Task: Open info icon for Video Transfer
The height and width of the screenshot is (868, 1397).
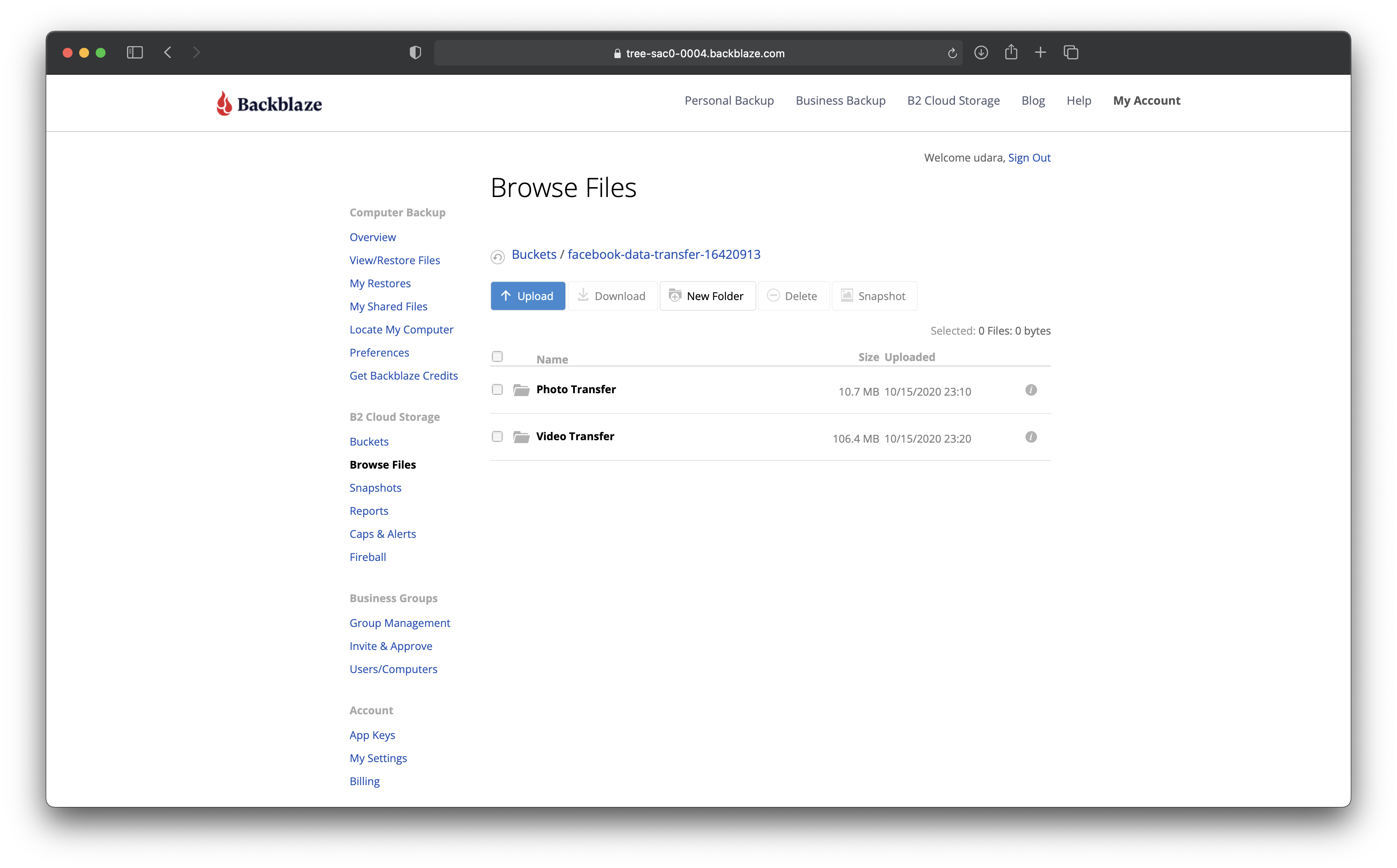Action: click(1031, 437)
